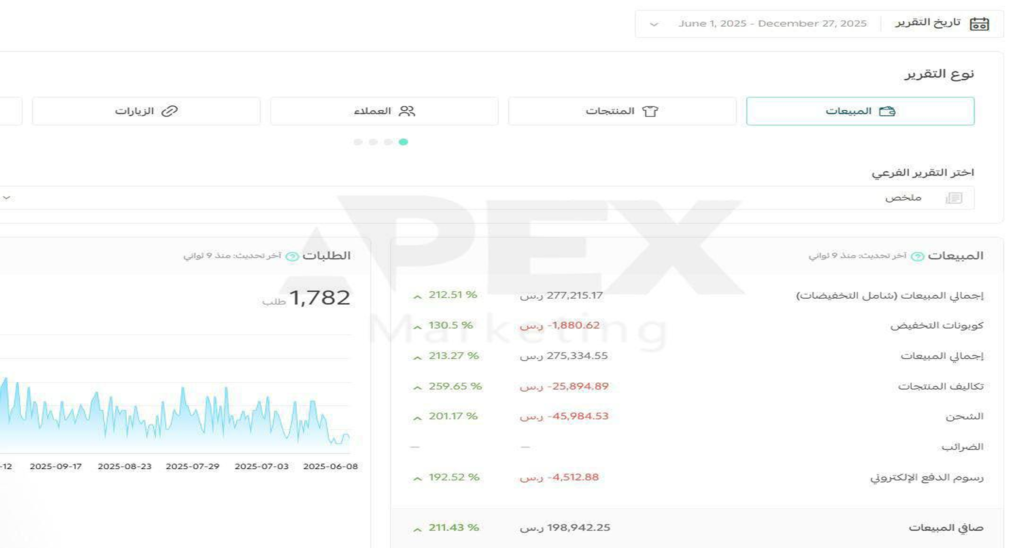
Task: Click the 2025-08-23 chart axis date
Action: pos(124,467)
